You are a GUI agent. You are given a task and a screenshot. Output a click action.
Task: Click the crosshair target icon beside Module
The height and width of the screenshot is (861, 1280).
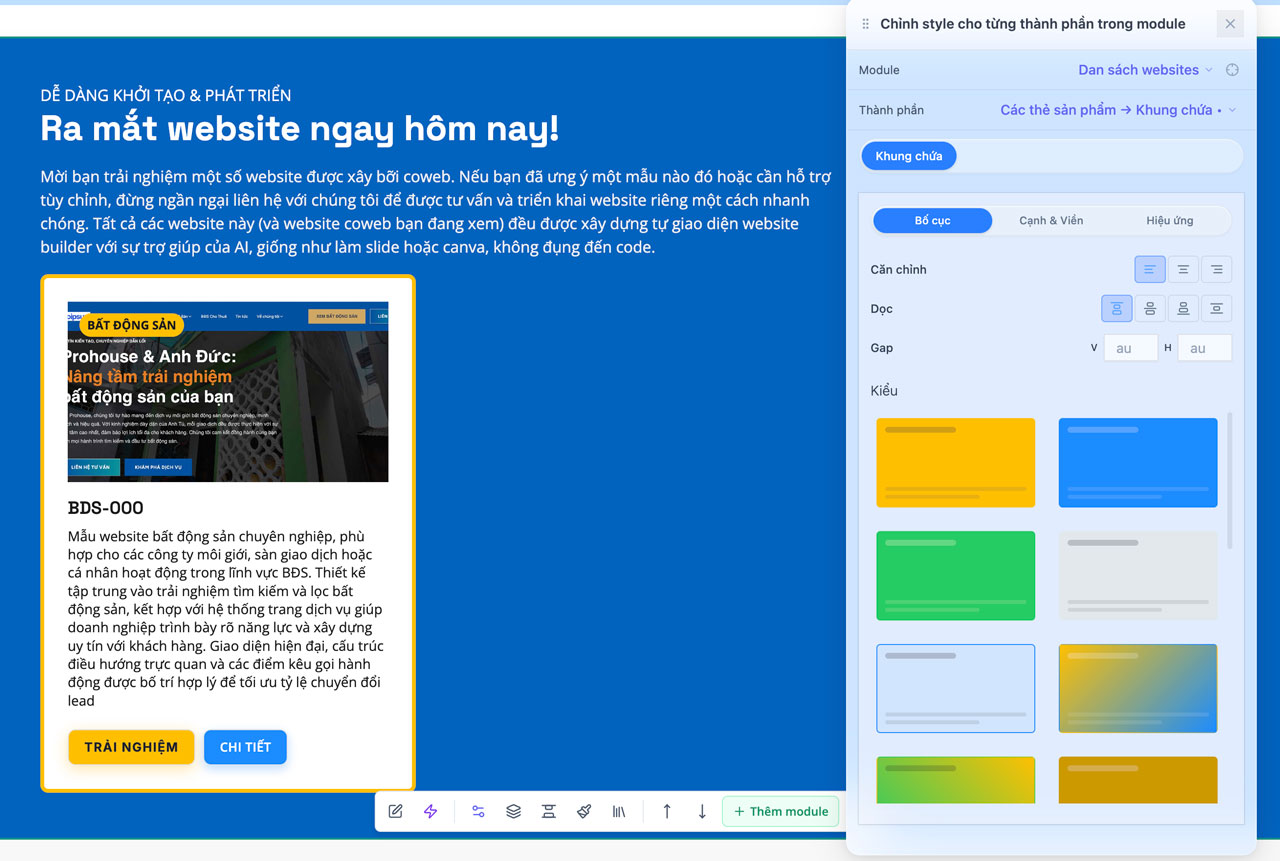tap(1232, 70)
